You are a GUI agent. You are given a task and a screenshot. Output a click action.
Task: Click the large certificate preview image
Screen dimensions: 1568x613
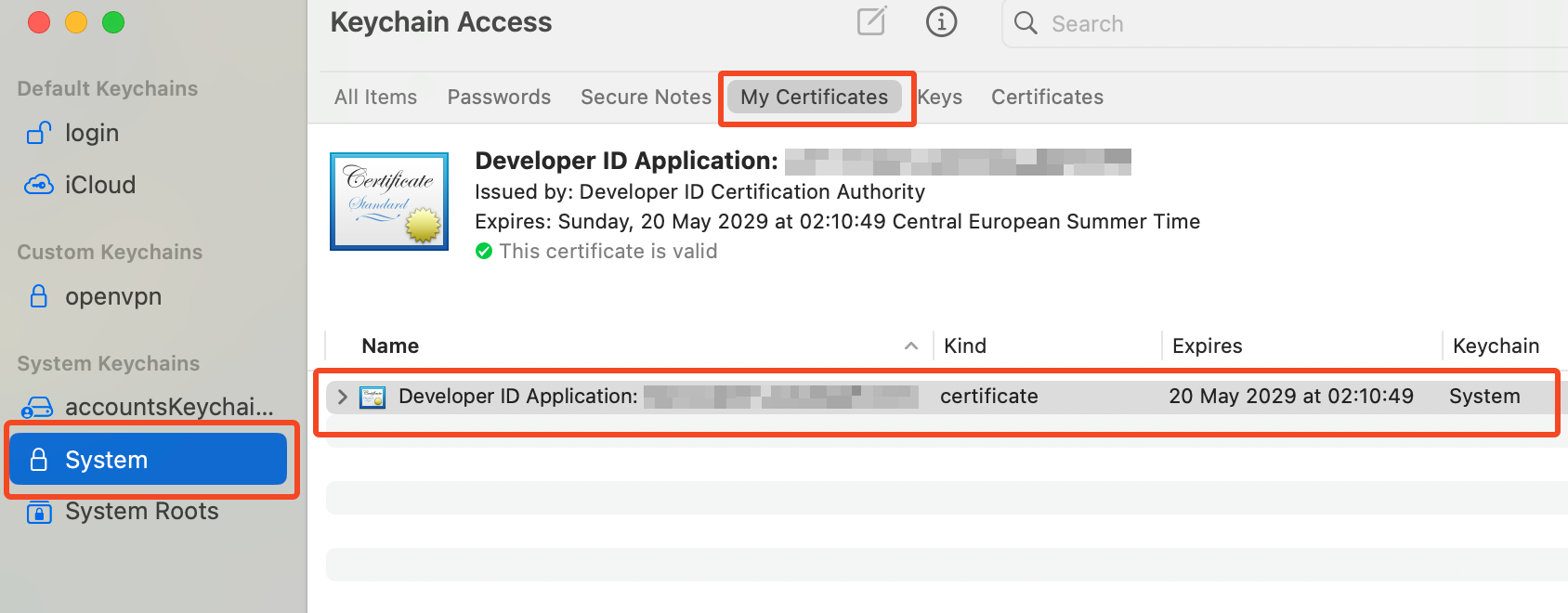tap(389, 202)
